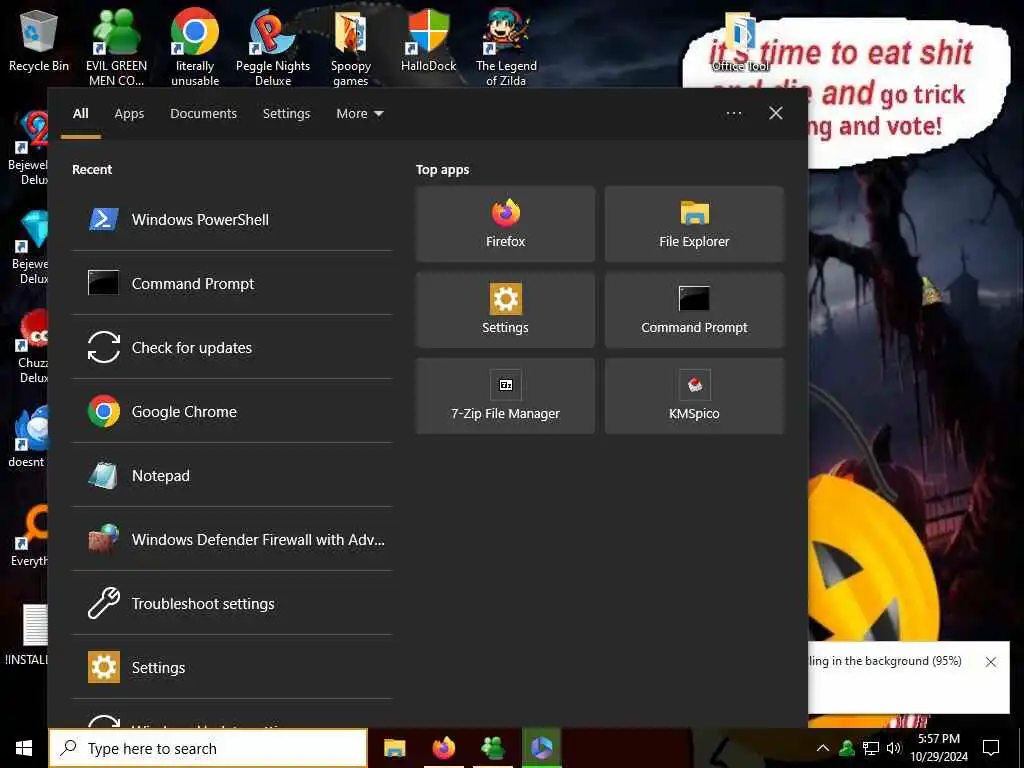
Task: Select literally unusable Chrome desktop shortcut
Action: 195,47
